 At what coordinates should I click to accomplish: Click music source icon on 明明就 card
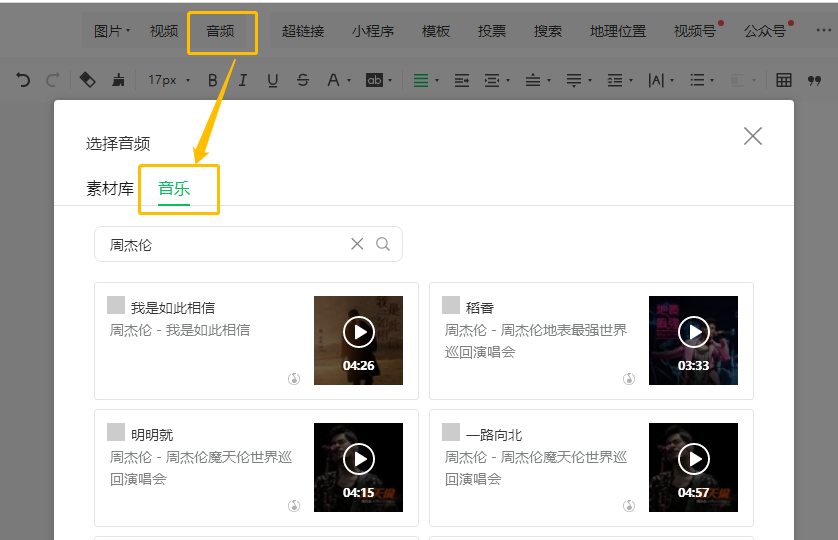point(294,506)
